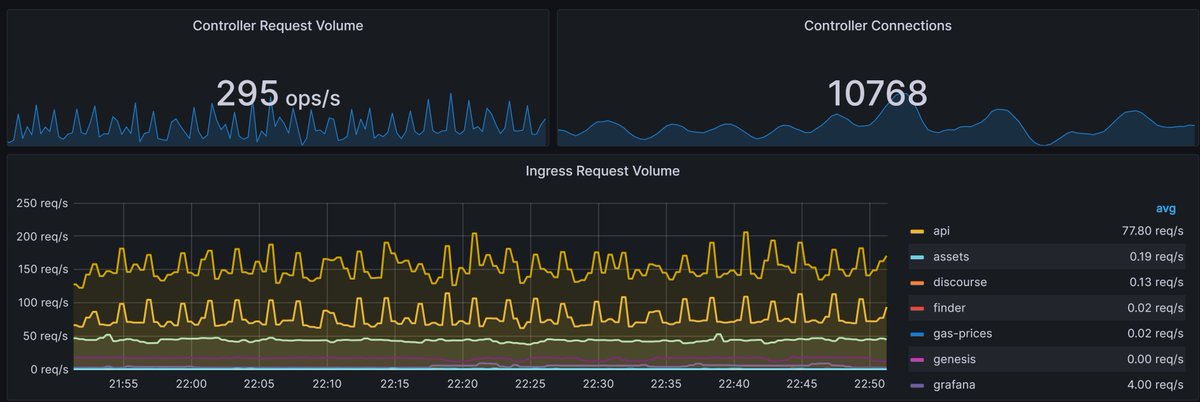Image resolution: width=1200 pixels, height=402 pixels.
Task: Change the finder red color swatch
Action: [x=917, y=308]
